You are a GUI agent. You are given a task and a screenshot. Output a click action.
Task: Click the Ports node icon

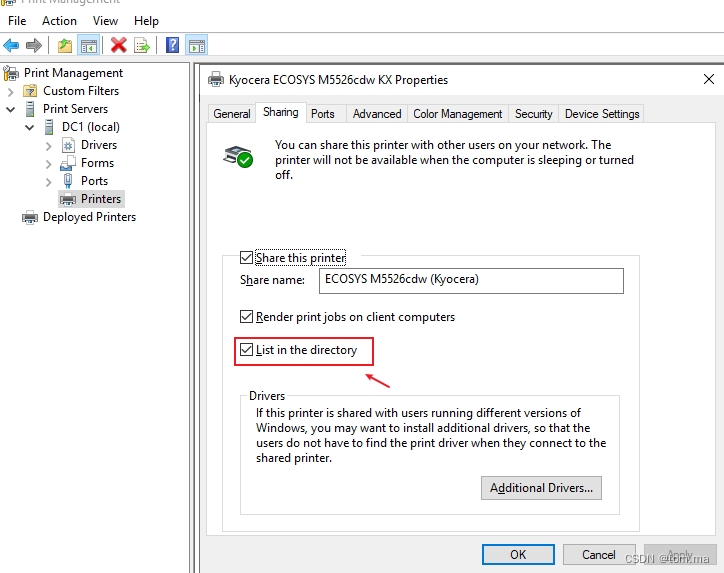[x=68, y=181]
